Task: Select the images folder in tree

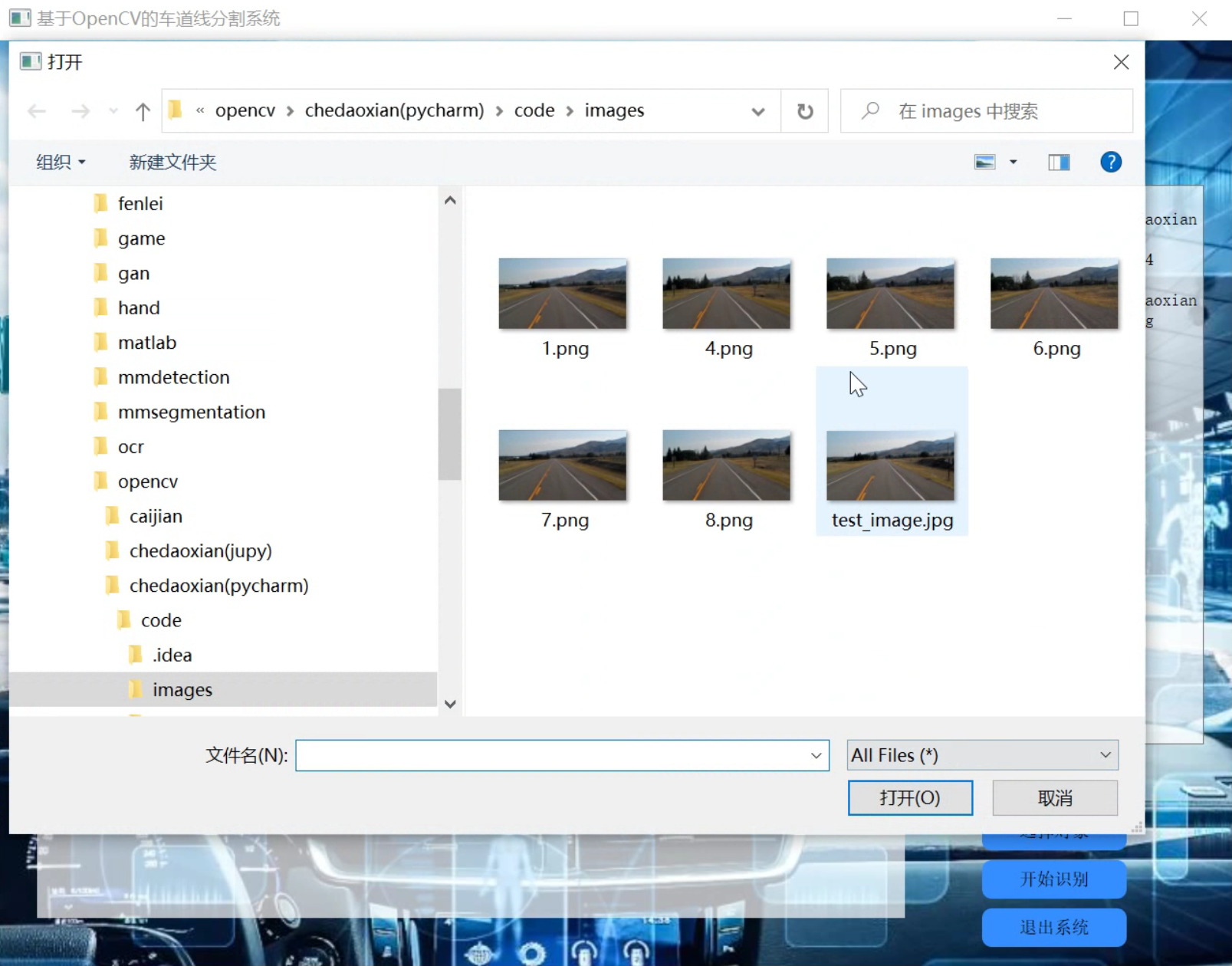Action: 182,690
